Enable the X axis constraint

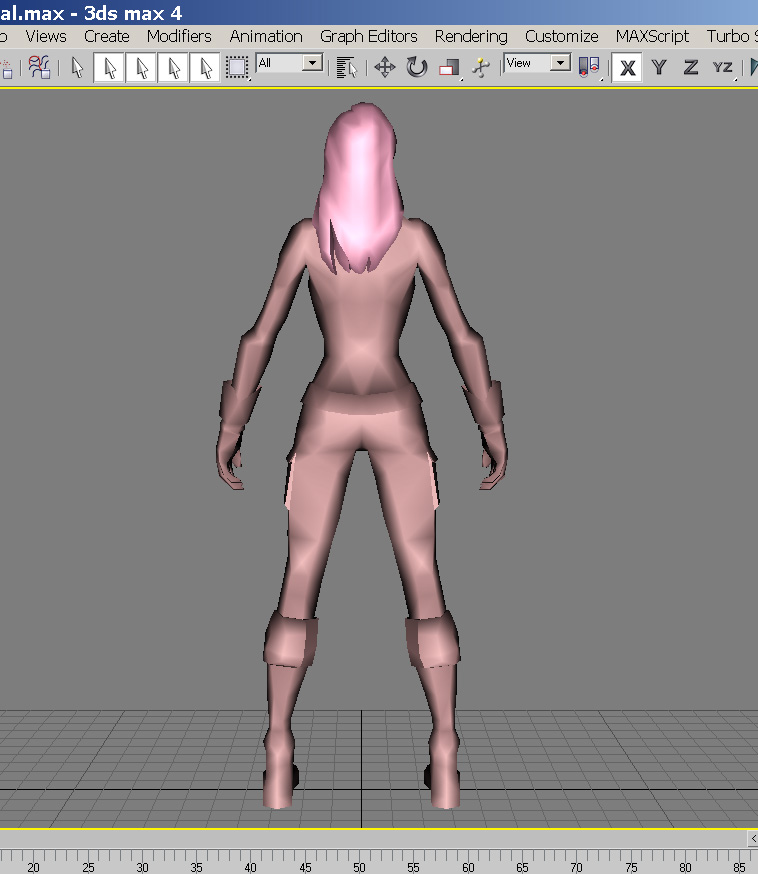pos(627,68)
